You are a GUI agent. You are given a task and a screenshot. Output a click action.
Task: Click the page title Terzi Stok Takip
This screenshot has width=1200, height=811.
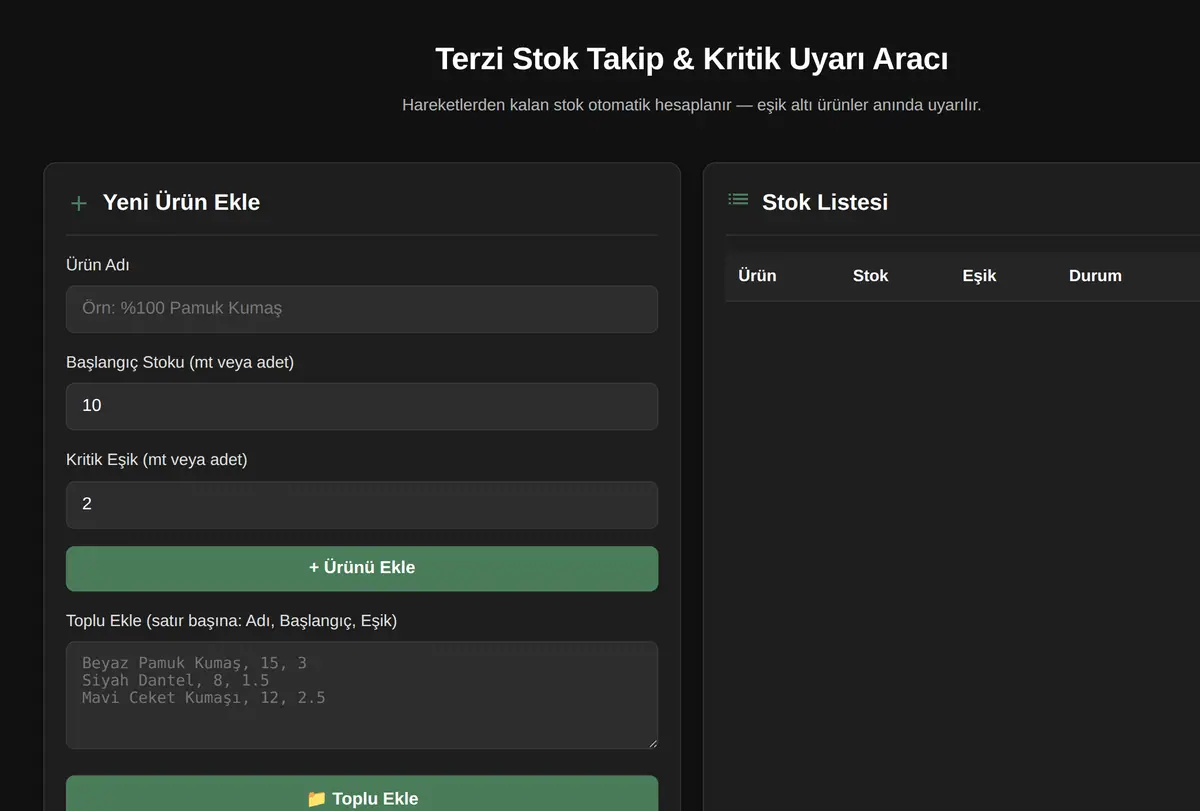pyautogui.click(x=691, y=59)
